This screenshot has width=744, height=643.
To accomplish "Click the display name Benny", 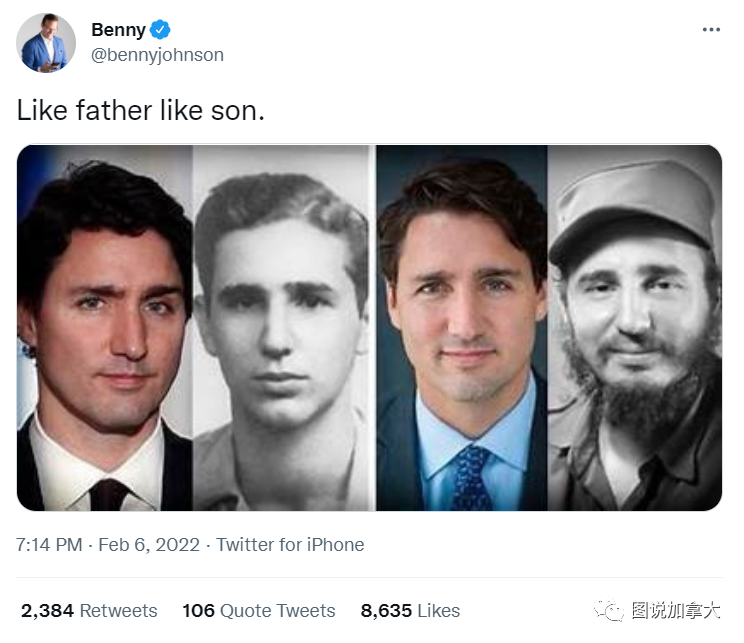I will click(118, 30).
